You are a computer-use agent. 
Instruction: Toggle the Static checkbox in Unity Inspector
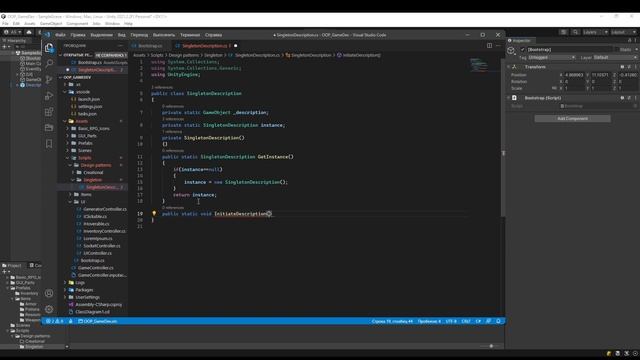click(x=618, y=49)
